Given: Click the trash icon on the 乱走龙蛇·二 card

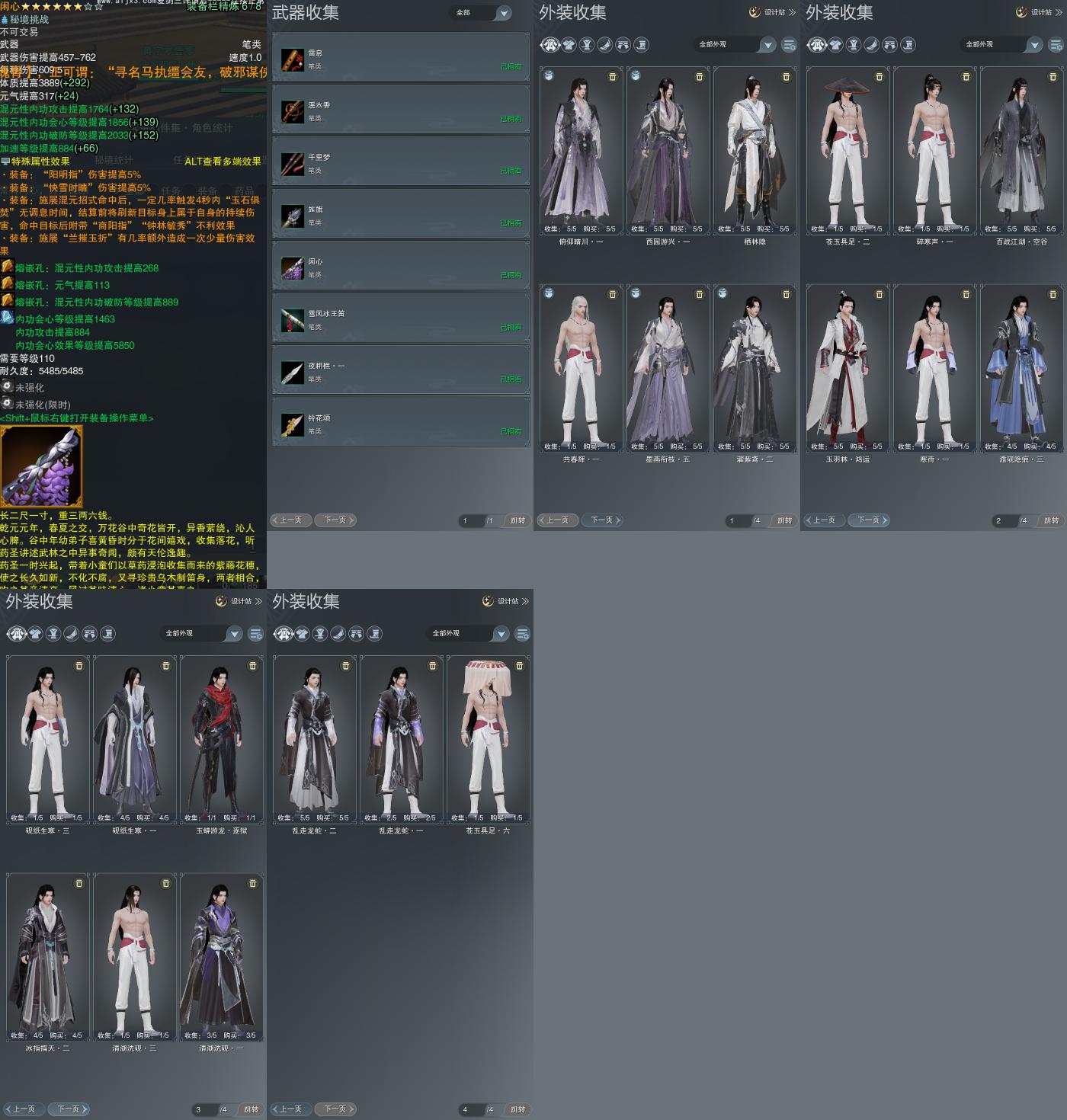Looking at the screenshot, I should coord(346,666).
